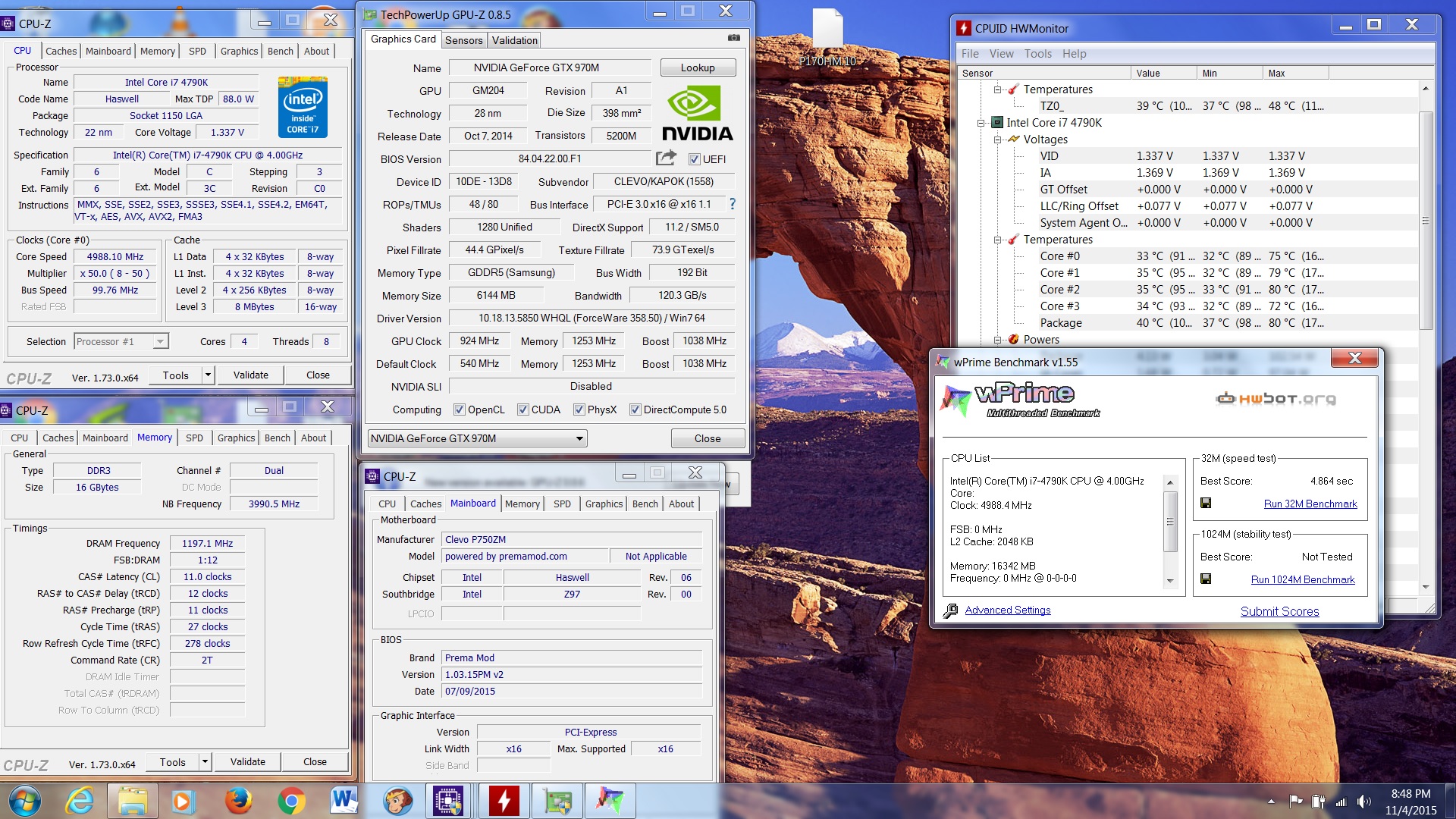Switch to CPU-Z taskbar icon

coord(450,801)
